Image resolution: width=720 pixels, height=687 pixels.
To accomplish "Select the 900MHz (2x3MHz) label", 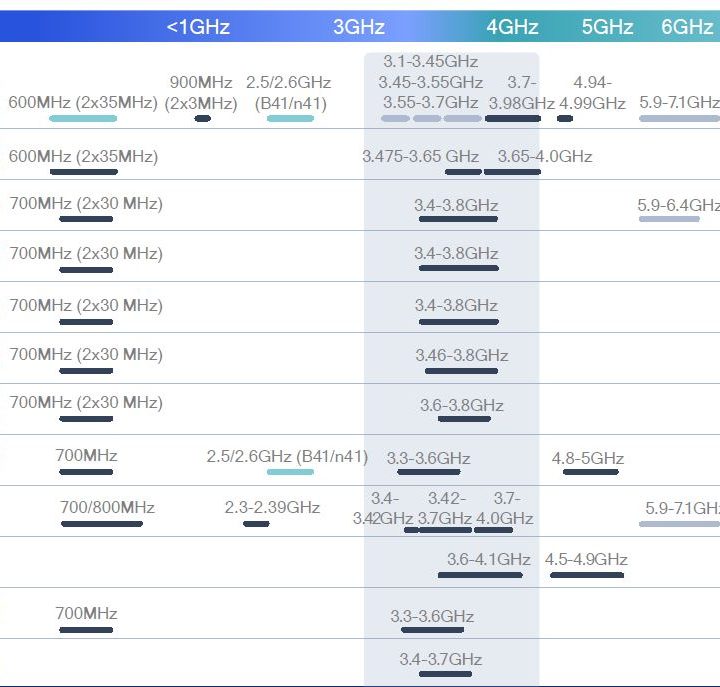I will point(201,93).
